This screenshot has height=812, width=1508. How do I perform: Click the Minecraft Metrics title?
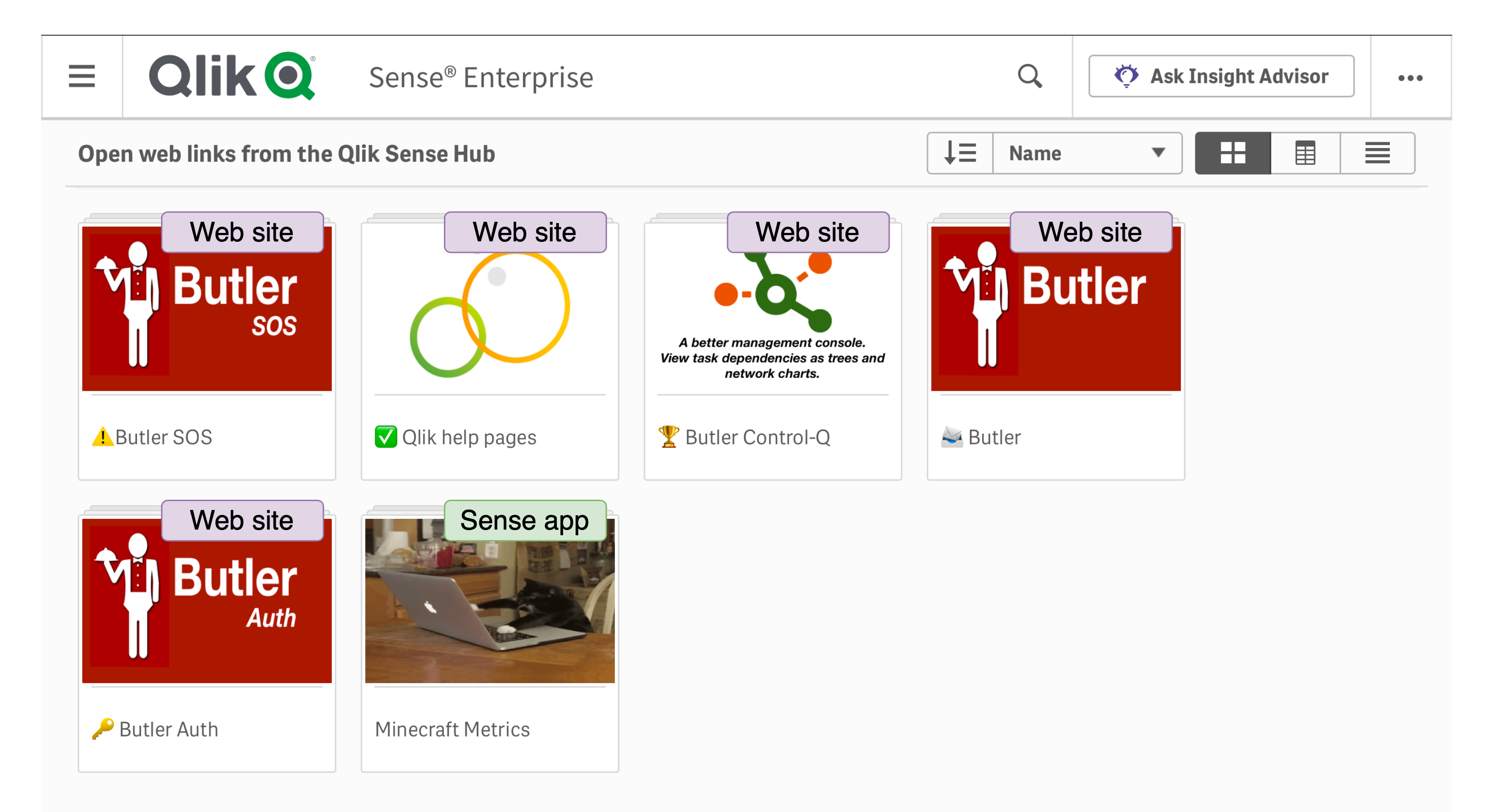coord(452,729)
